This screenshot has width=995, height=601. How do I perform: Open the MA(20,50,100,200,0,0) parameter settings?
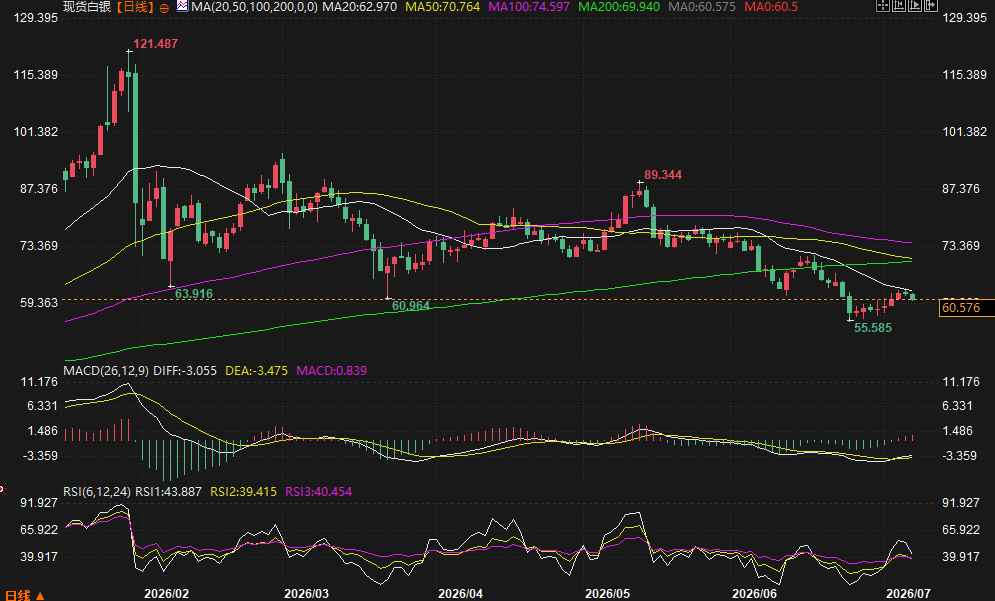[254, 7]
